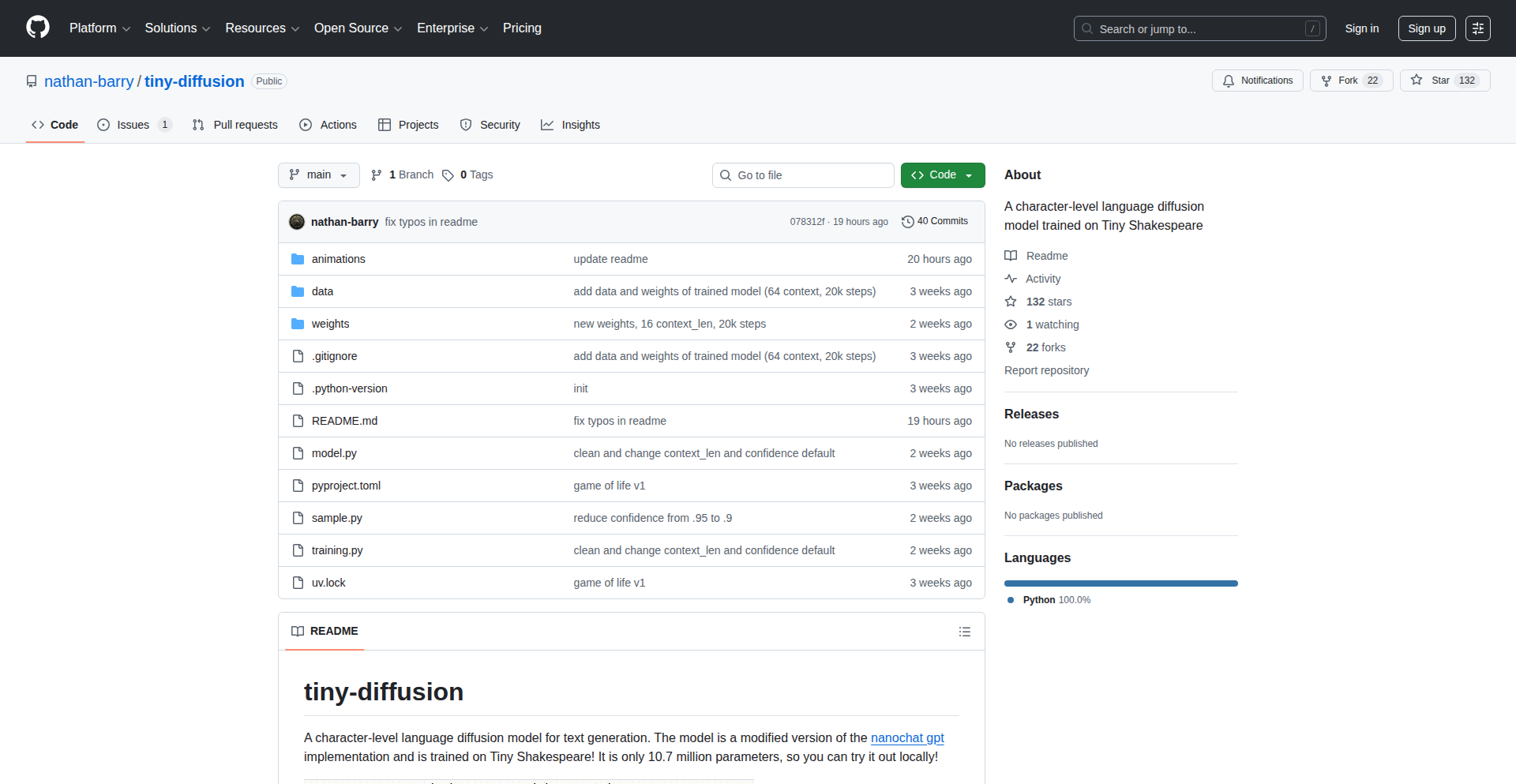Expand the main branch selector
This screenshot has width=1516, height=784.
[318, 175]
